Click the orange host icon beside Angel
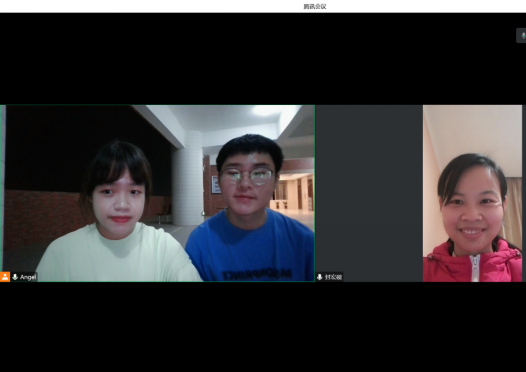The width and height of the screenshot is (526, 372). click(5, 277)
